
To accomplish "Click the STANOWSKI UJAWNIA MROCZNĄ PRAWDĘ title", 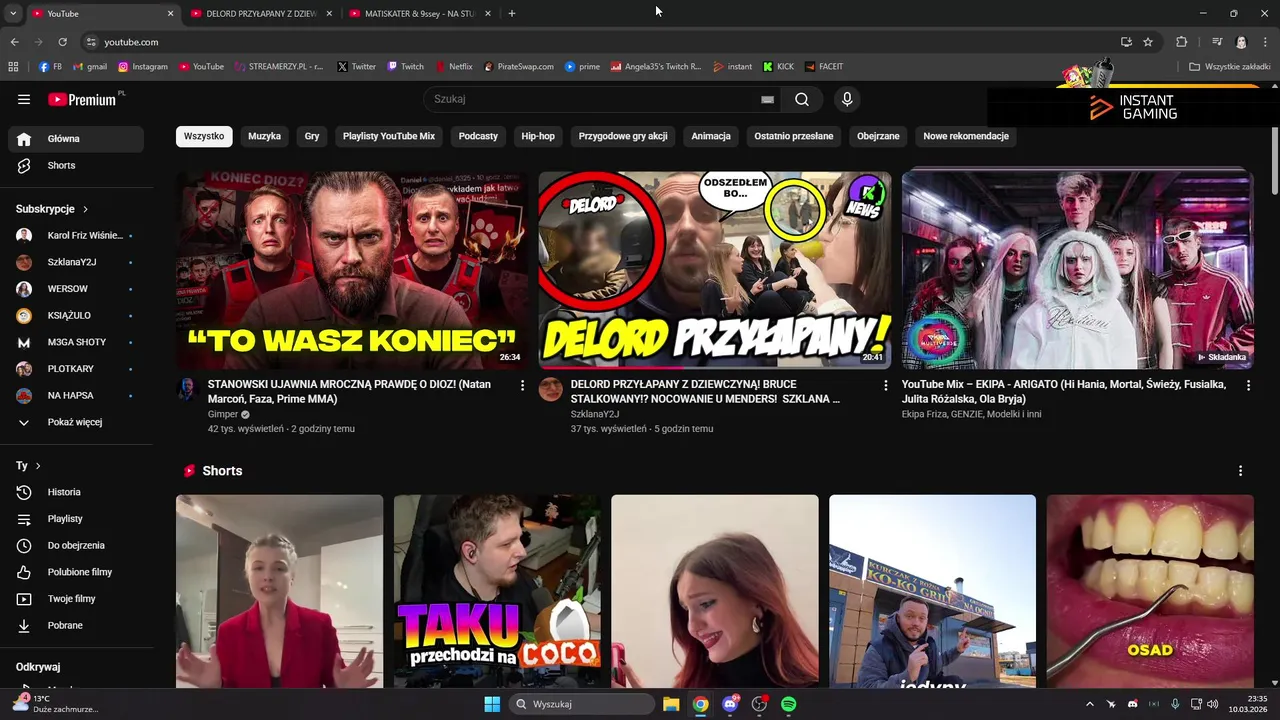I will pos(349,392).
